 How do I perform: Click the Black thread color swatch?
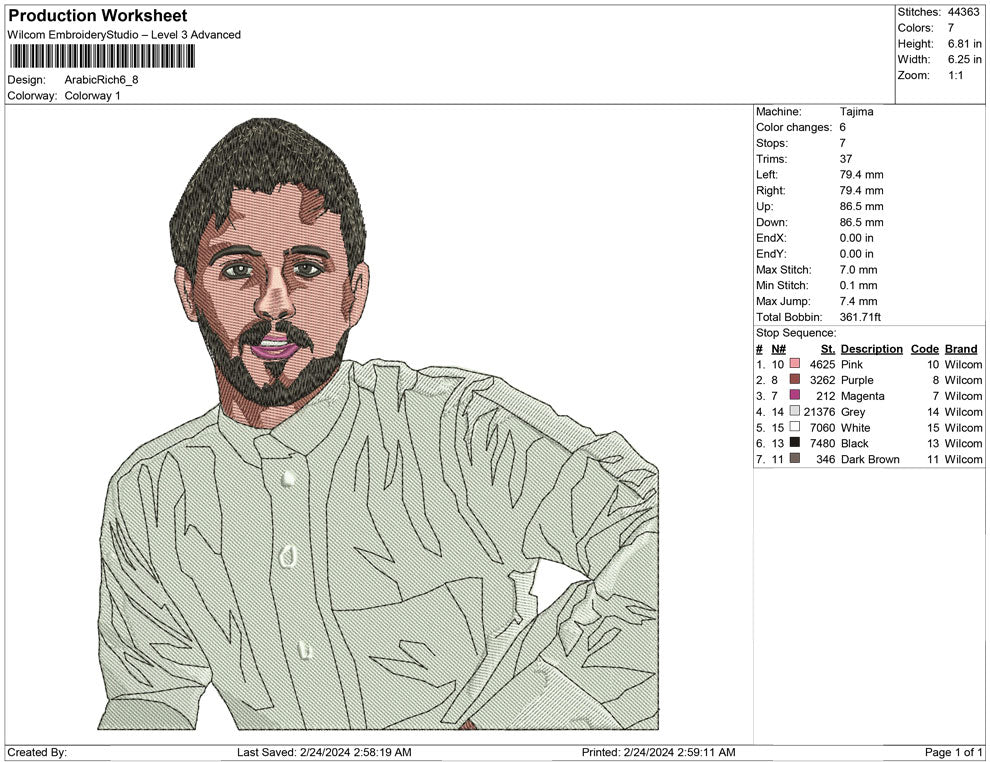point(795,443)
